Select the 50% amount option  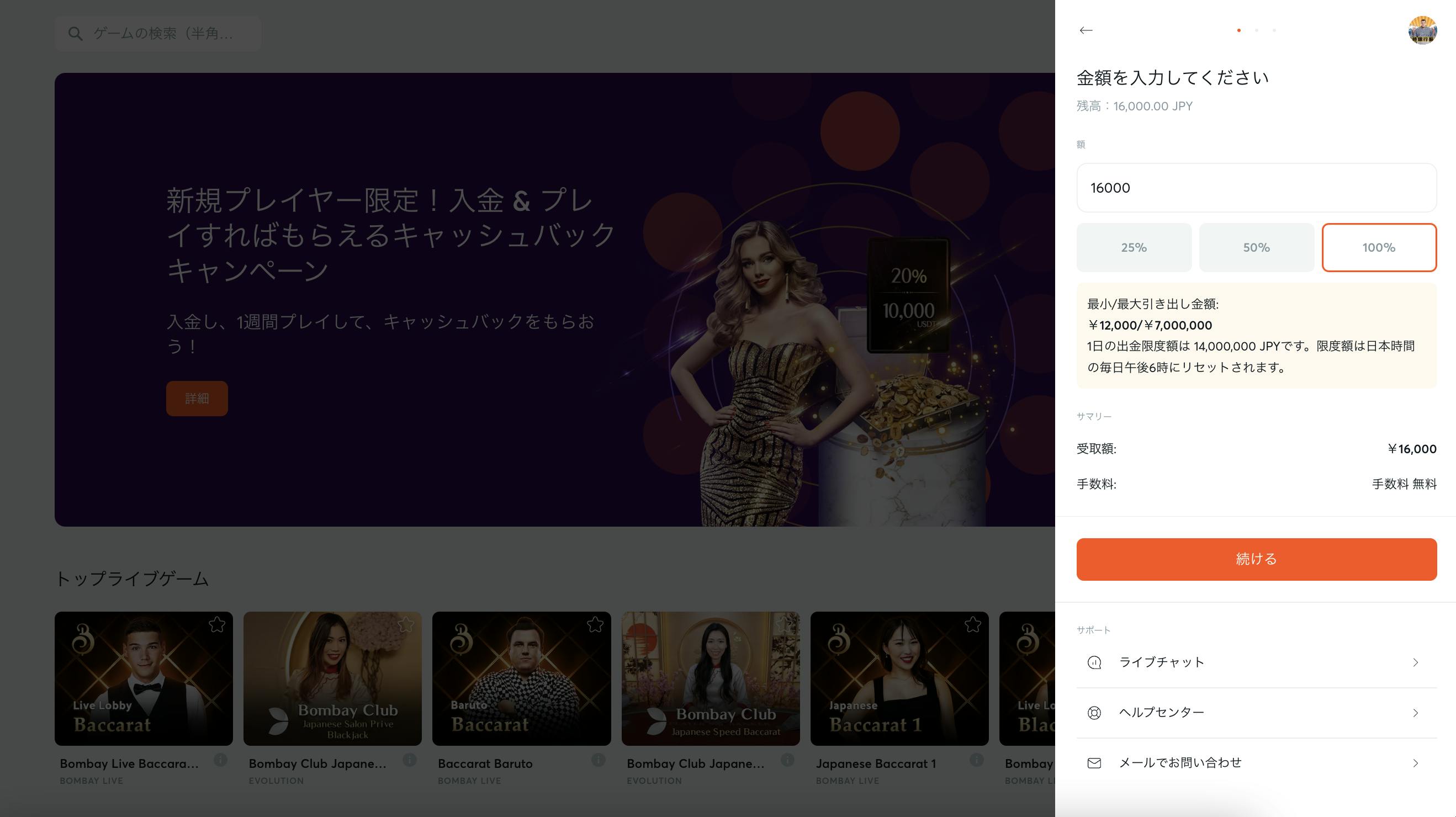tap(1256, 247)
